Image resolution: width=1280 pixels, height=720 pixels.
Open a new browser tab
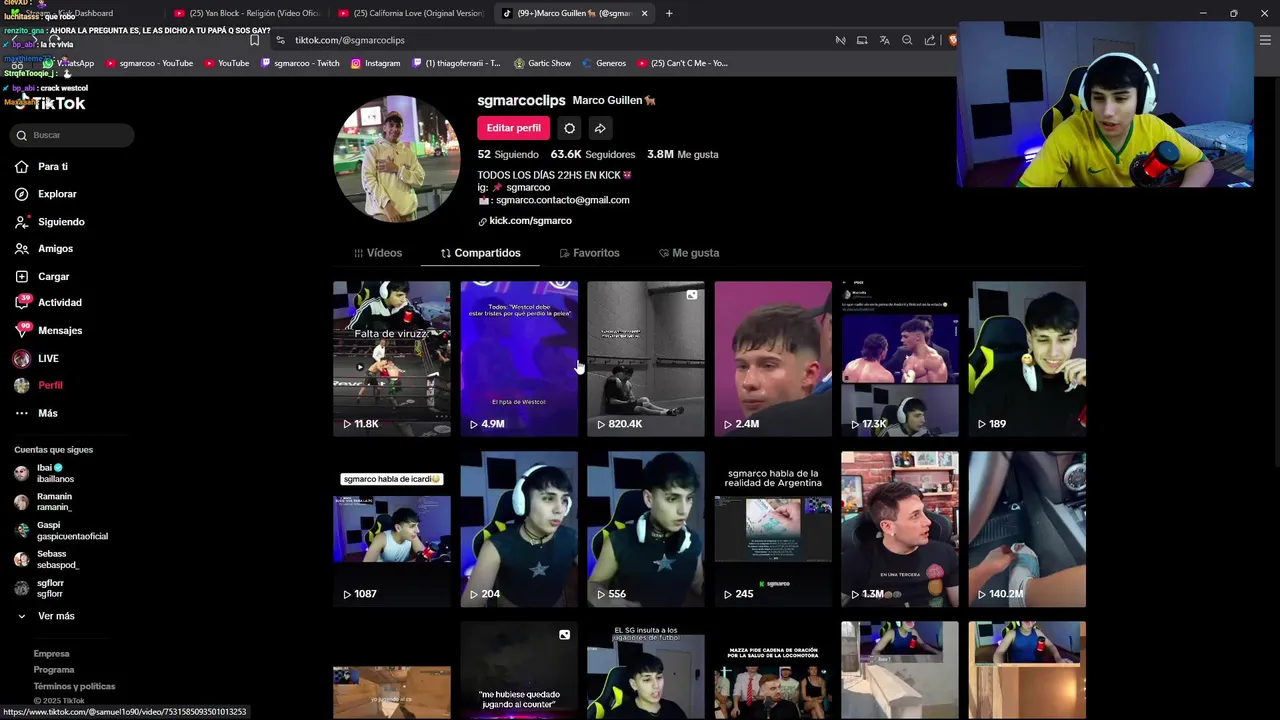[669, 13]
